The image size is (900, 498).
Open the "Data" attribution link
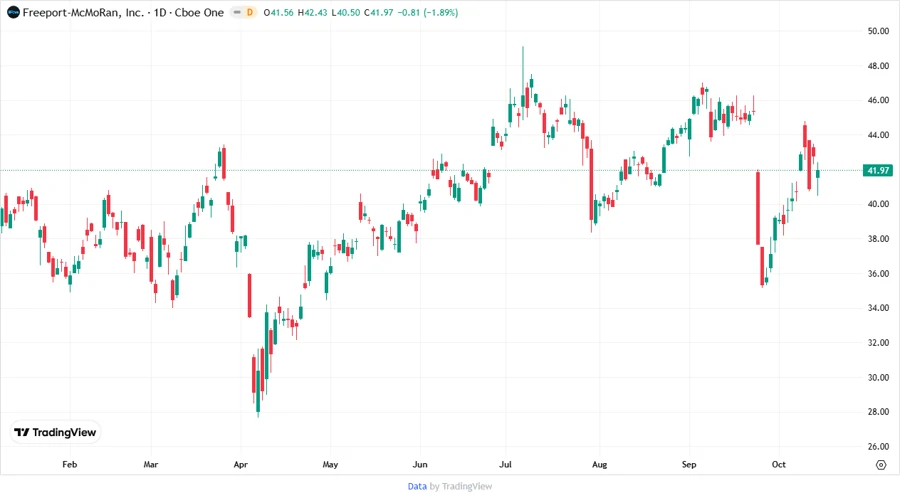(x=417, y=486)
